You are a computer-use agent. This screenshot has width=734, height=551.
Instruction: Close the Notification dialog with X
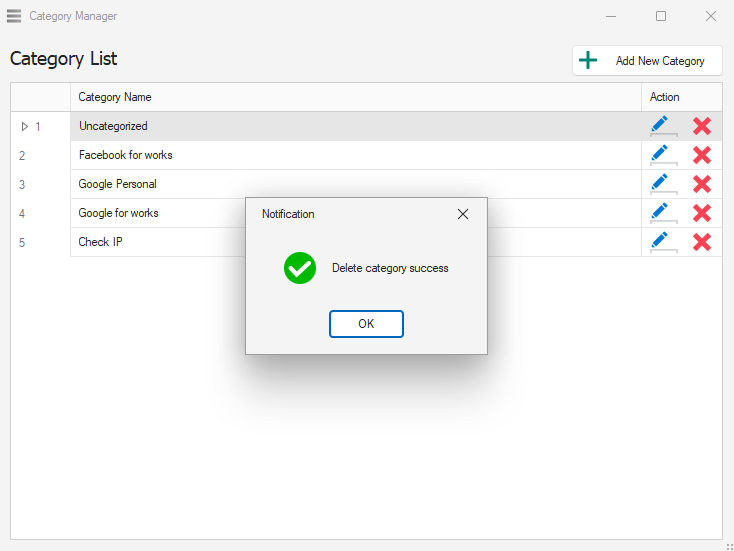click(x=462, y=214)
